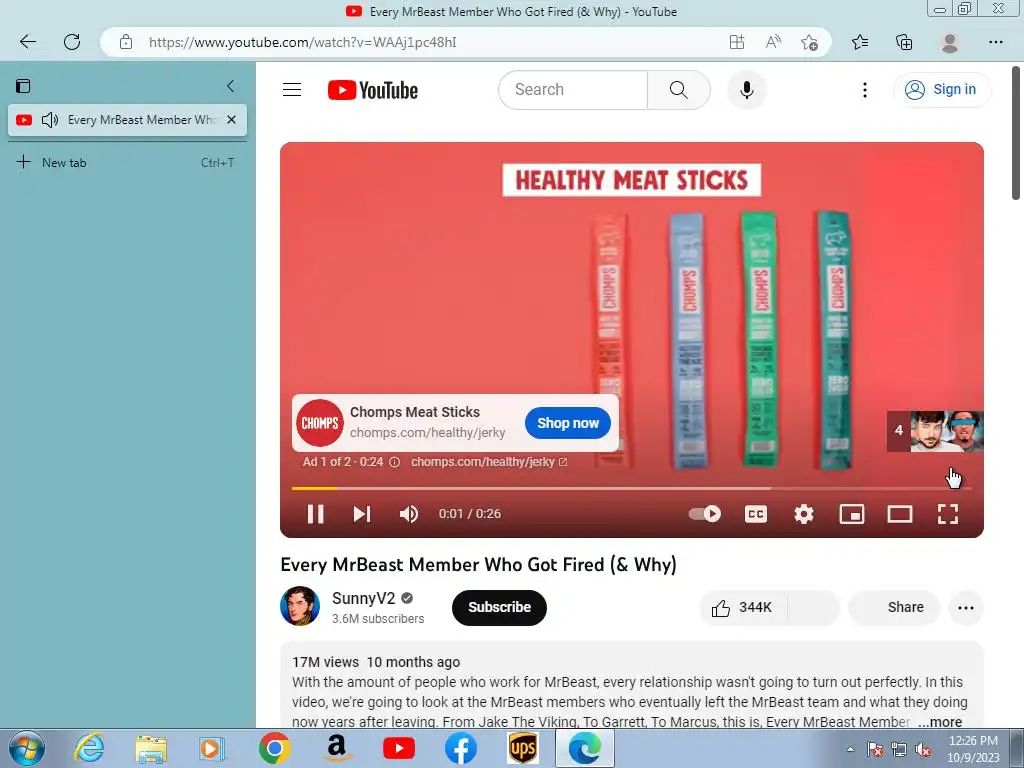Image resolution: width=1024 pixels, height=768 pixels.
Task: Open the Chomps Meat Sticks ad title
Action: coord(415,412)
